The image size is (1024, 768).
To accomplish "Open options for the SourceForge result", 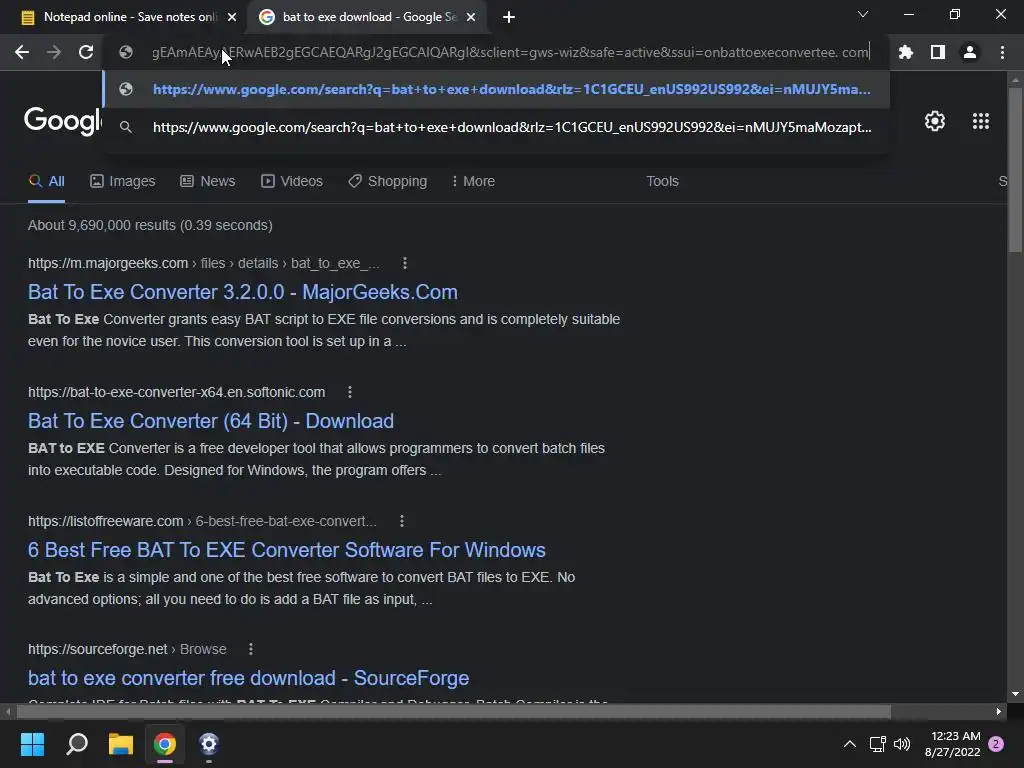I will pos(251,649).
